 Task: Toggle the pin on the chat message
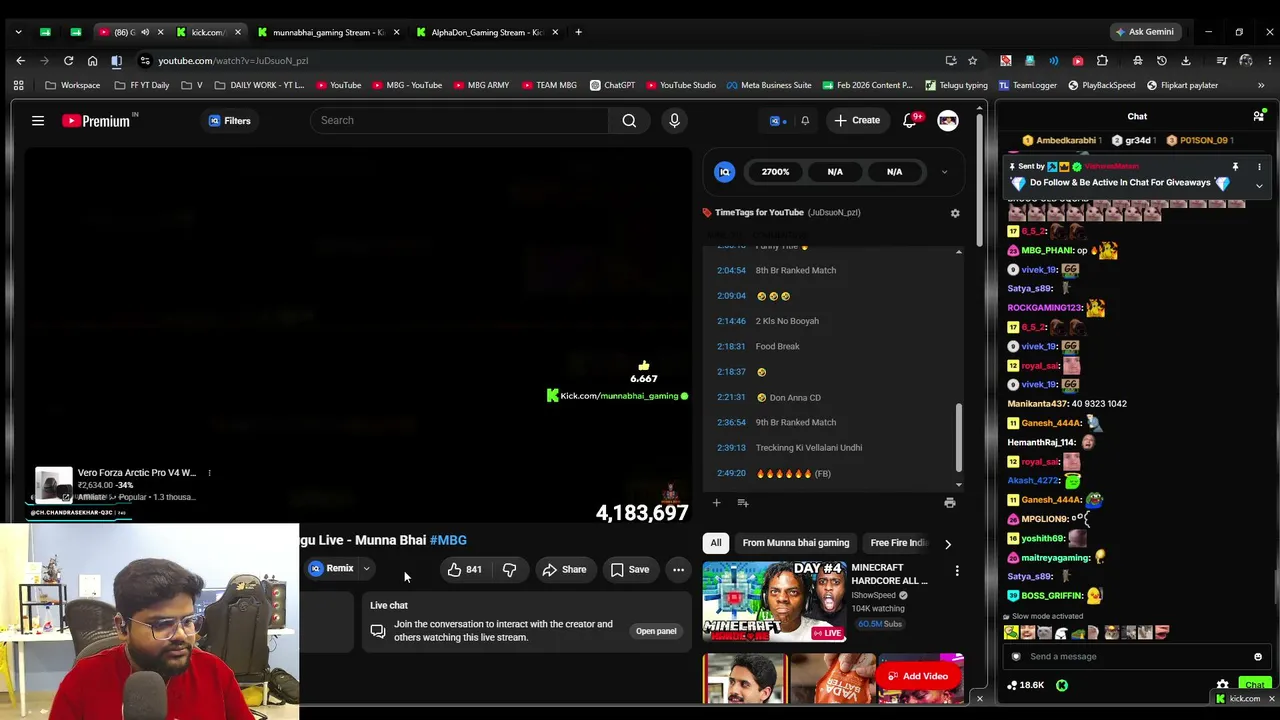pyautogui.click(x=1235, y=167)
